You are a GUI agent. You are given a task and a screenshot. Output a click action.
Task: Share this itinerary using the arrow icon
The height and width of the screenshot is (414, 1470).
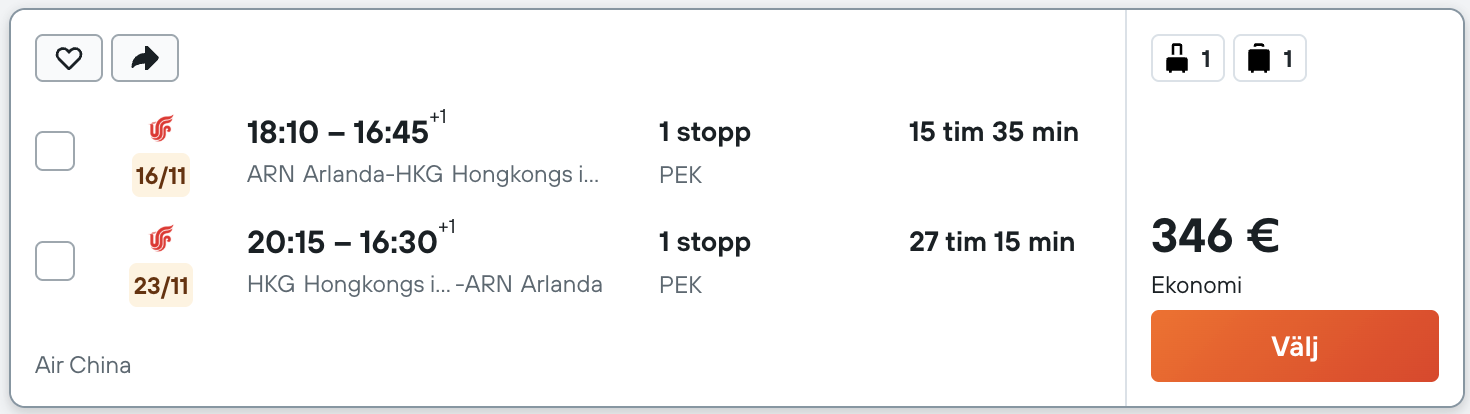pyautogui.click(x=145, y=59)
